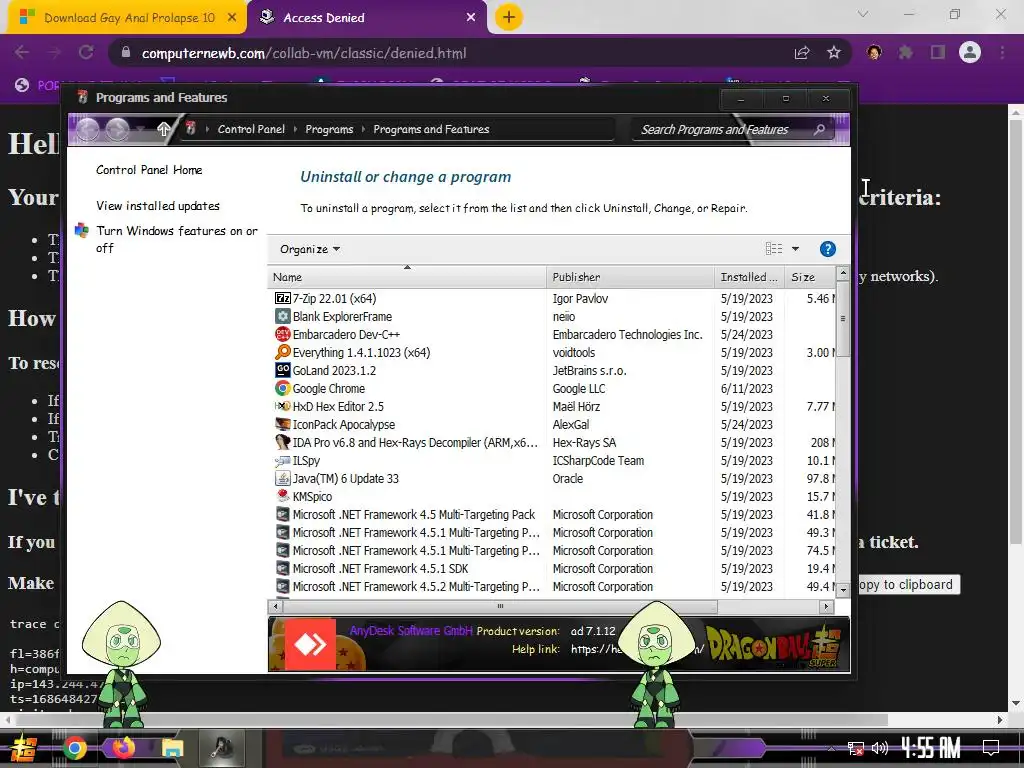Select Microsoft .NET Framework 4.5 Multi-Targeting Pack
Viewport: 1024px width, 768px height.
(x=414, y=515)
